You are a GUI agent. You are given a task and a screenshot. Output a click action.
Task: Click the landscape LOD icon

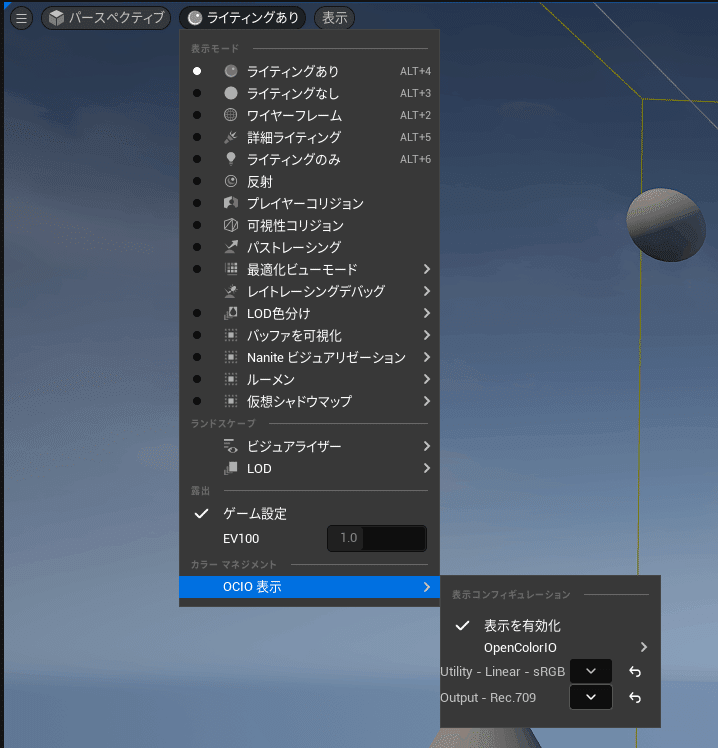(231, 468)
